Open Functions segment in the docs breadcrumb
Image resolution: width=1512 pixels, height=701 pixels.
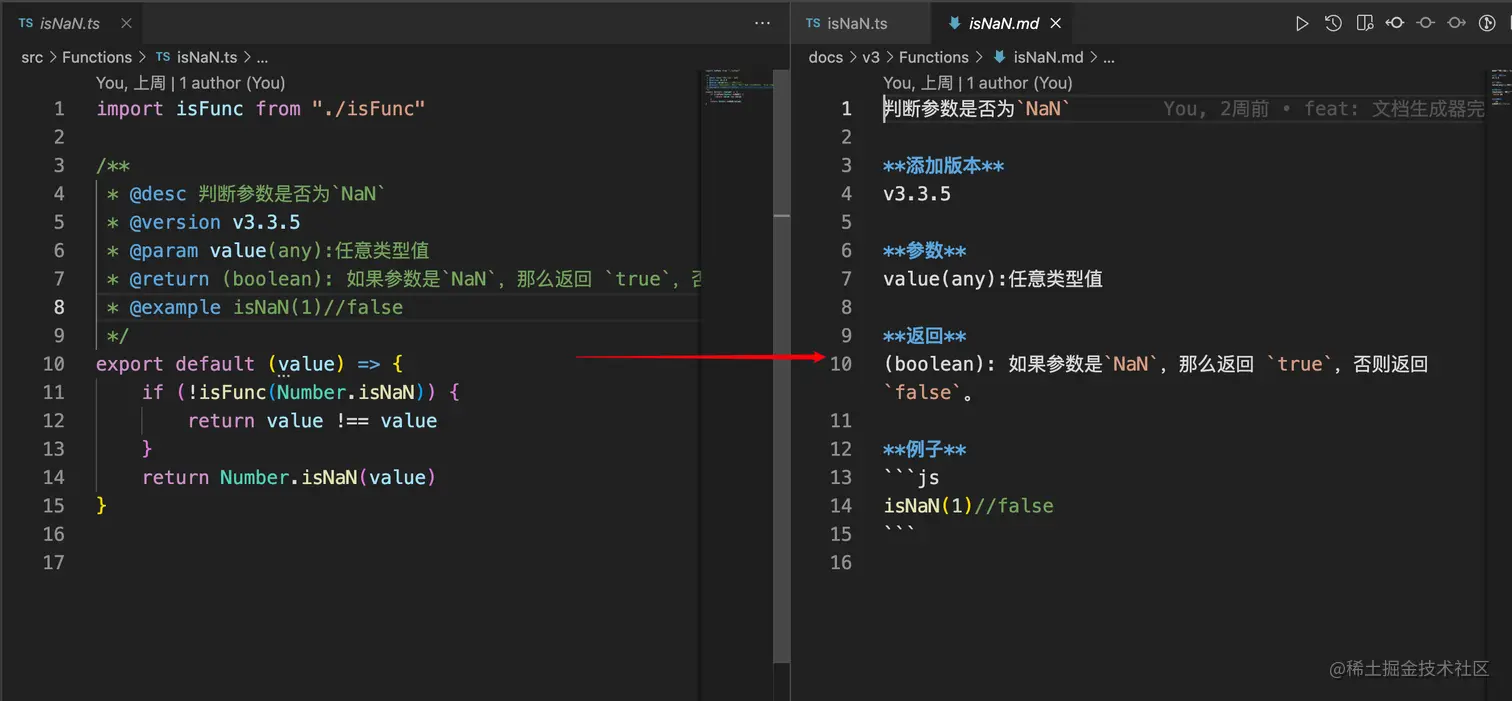[x=934, y=57]
